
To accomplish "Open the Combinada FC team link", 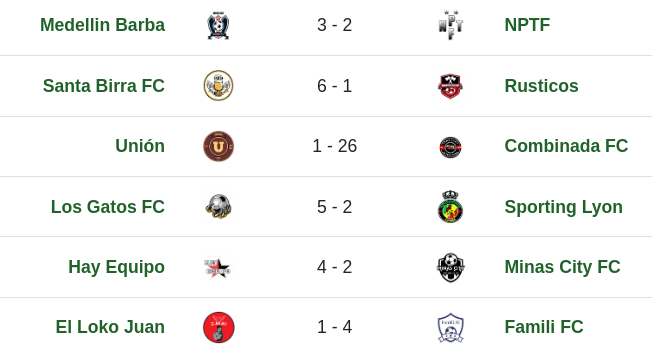I will 566,146.
